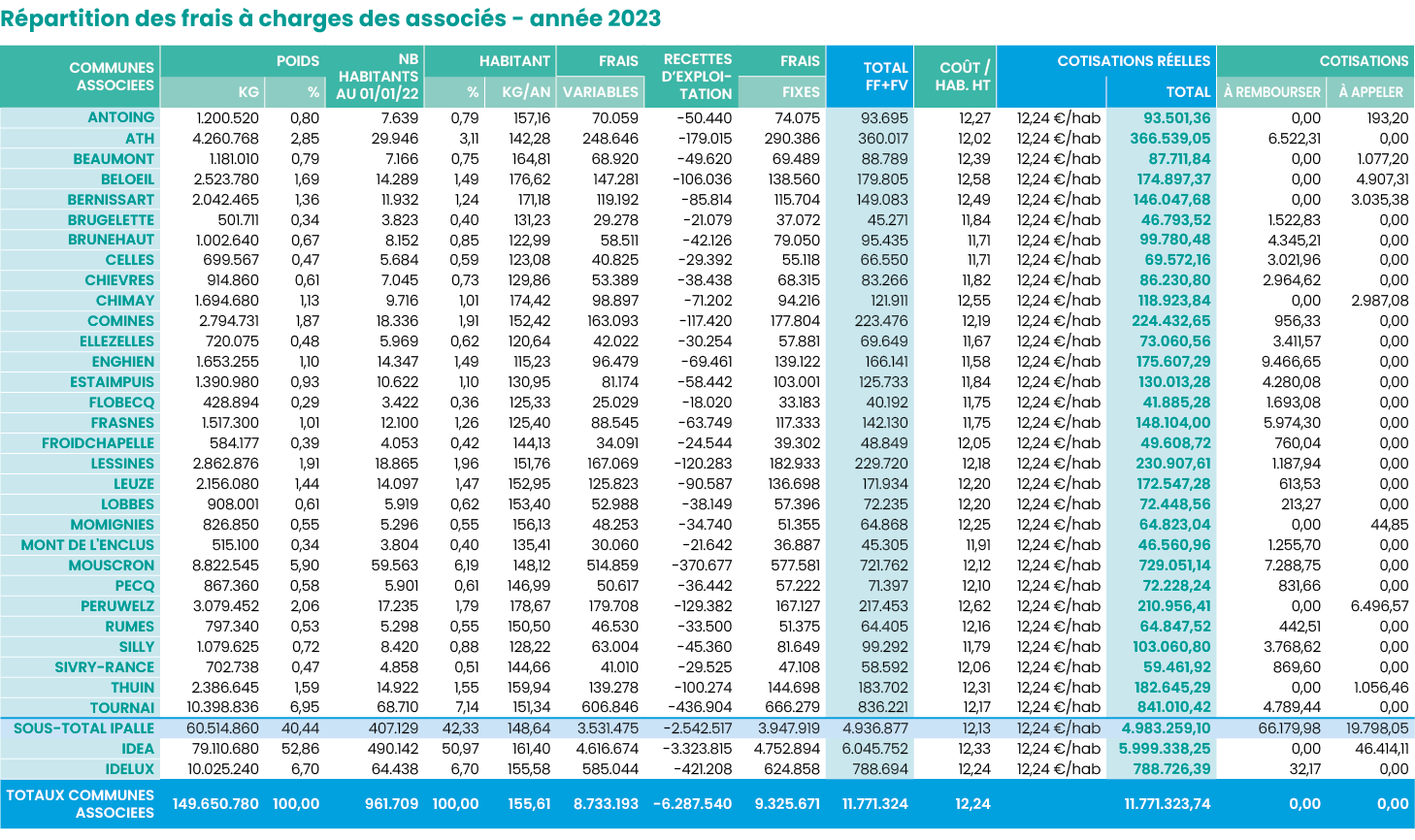The image size is (1415, 840).
Task: Select the COMMUNES ASSOCIEES column header
Action: click(x=112, y=77)
